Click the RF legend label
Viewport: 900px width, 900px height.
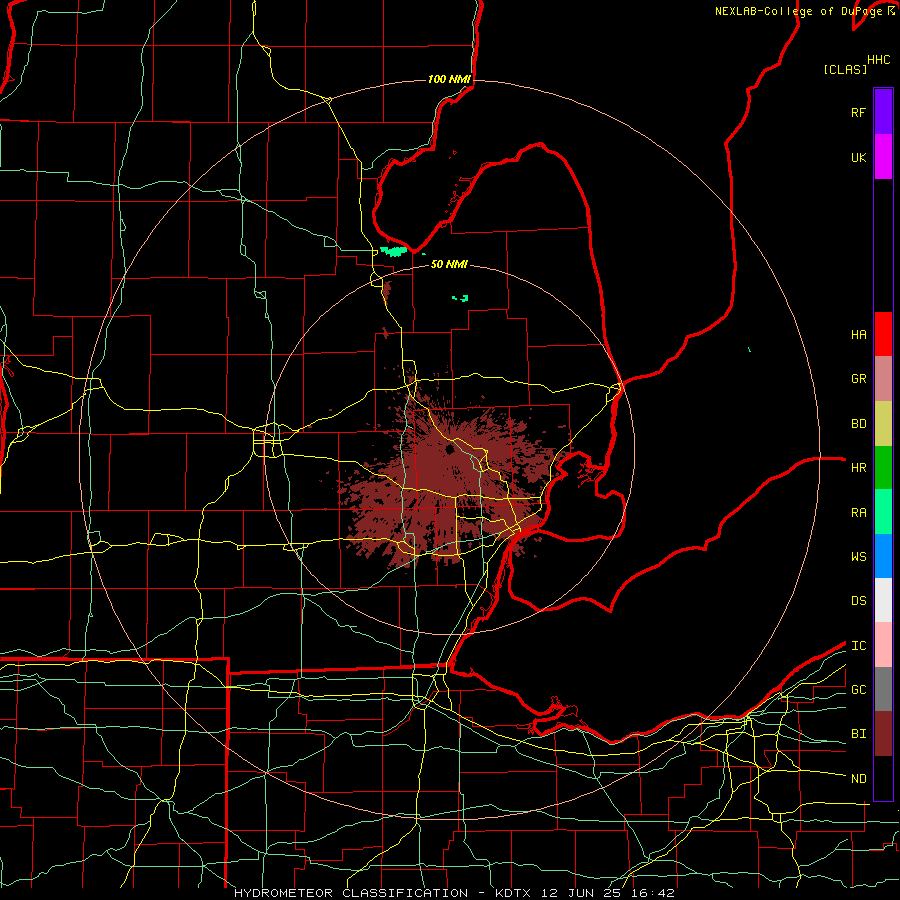858,112
